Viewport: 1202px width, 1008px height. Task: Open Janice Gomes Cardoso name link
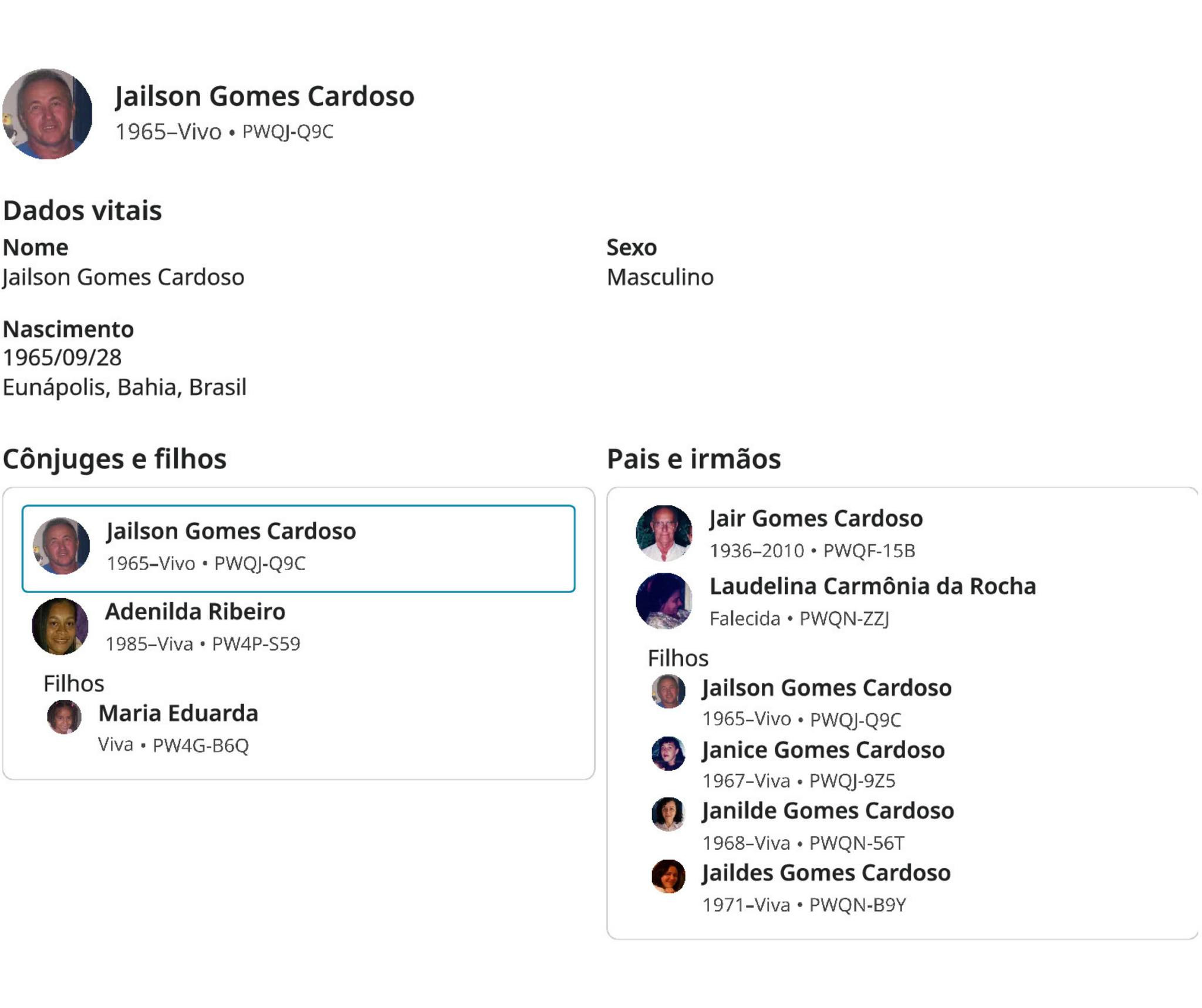click(823, 750)
